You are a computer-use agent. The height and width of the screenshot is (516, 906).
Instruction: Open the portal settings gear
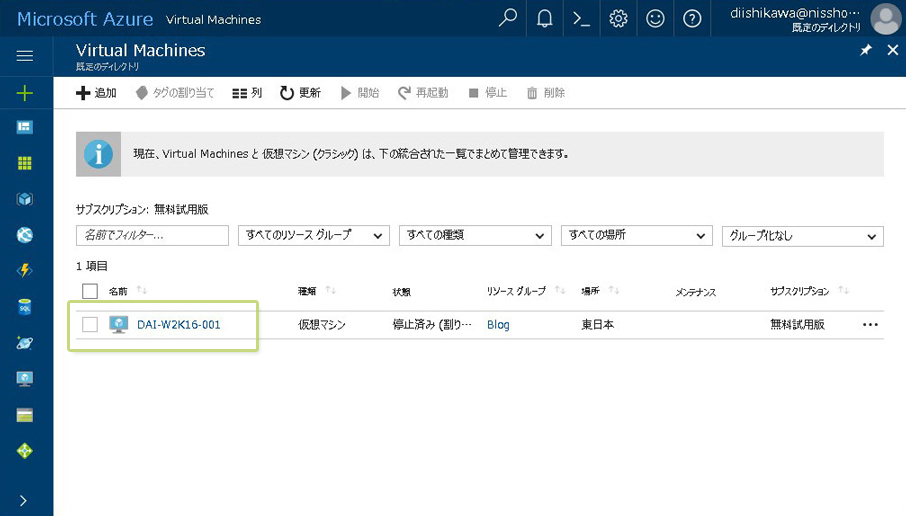click(x=618, y=18)
